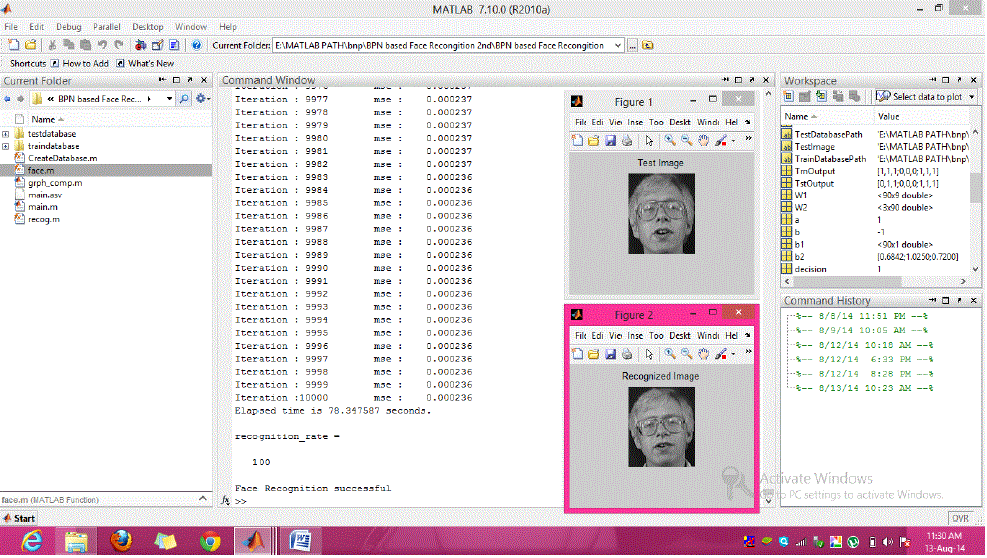Expand the testdatabase folder
Screen dimensions: 987x558
pyautogui.click(x=7, y=134)
